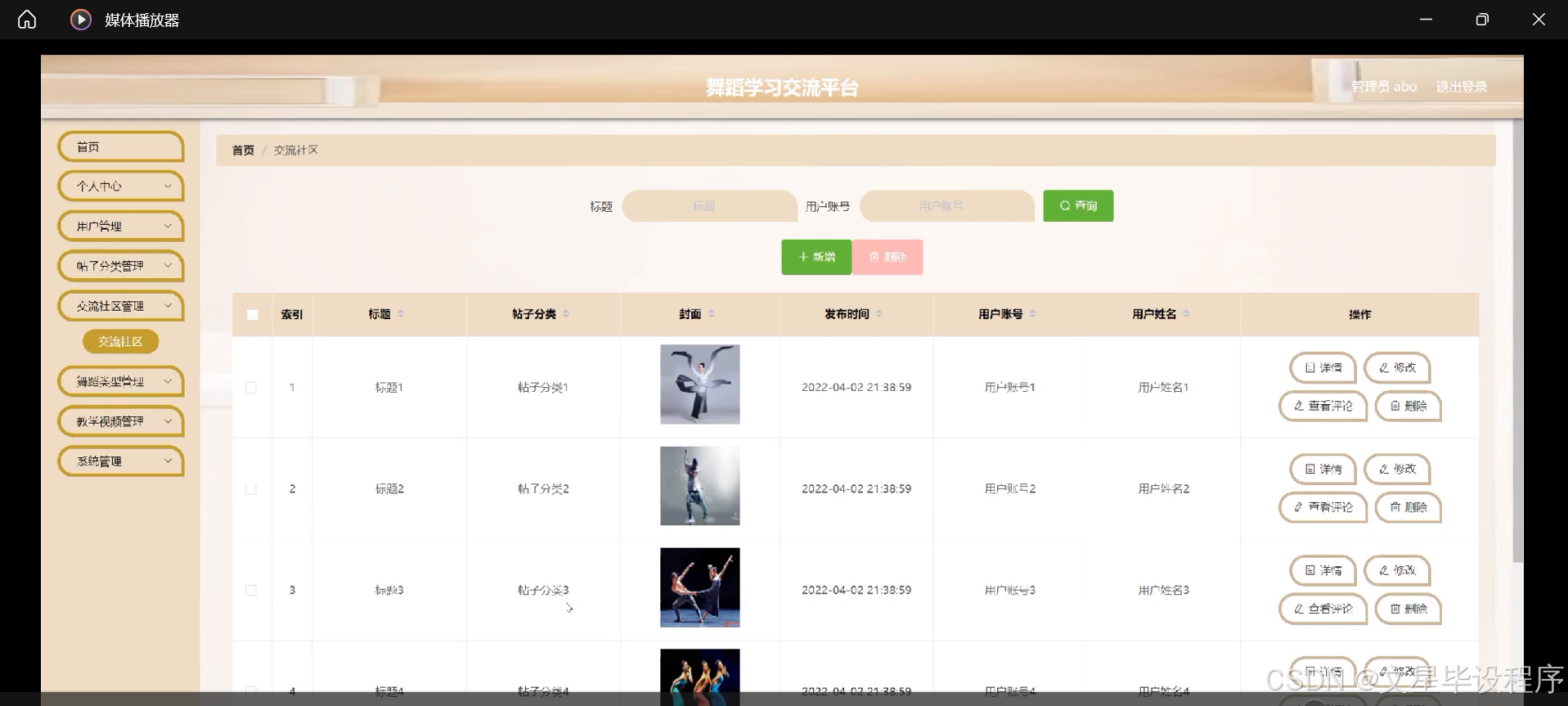The width and height of the screenshot is (1568, 706).
Task: Open 详情 for row 标题3
Action: [x=1323, y=571]
